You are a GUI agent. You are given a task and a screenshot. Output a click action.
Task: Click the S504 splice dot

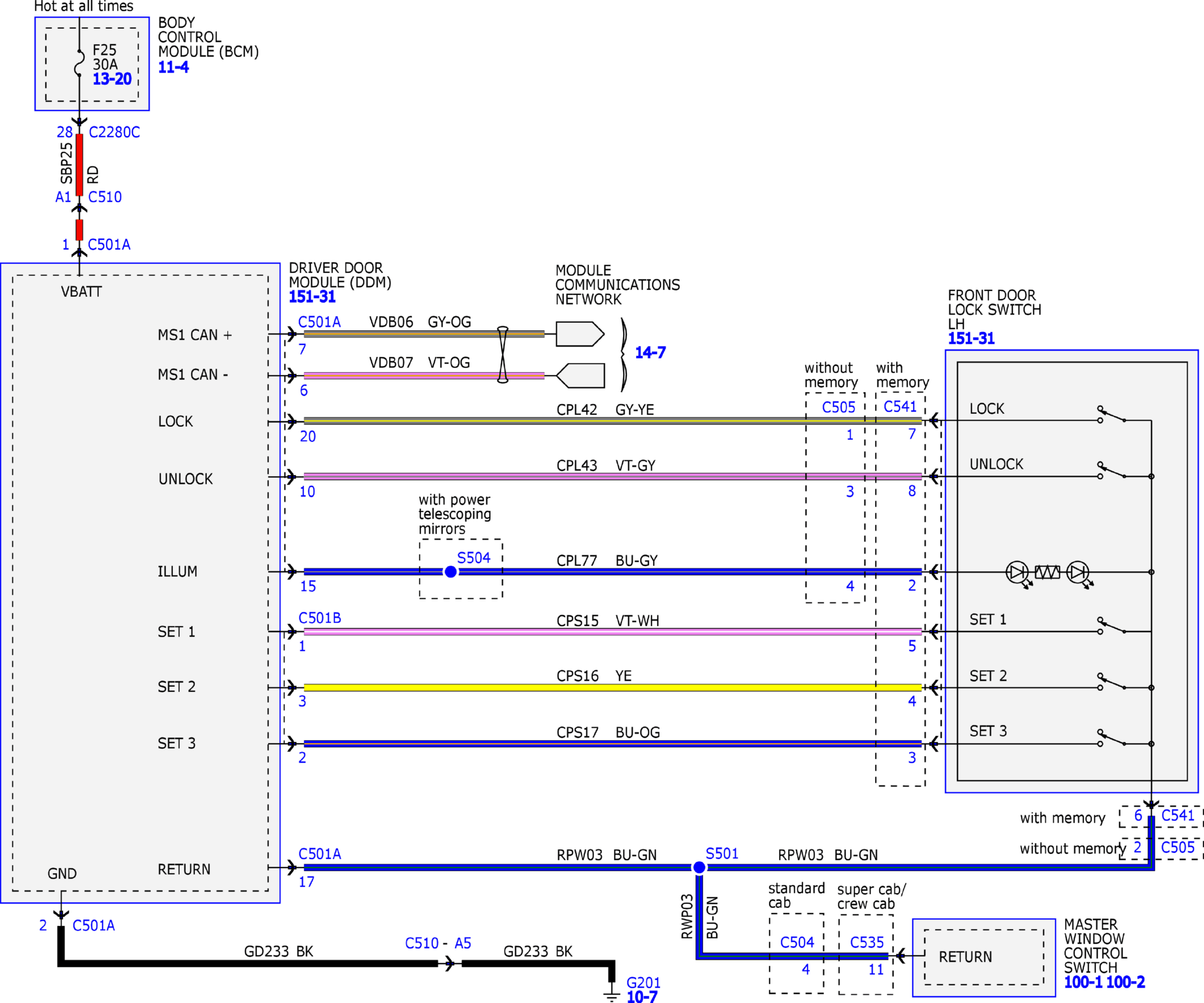[x=451, y=572]
